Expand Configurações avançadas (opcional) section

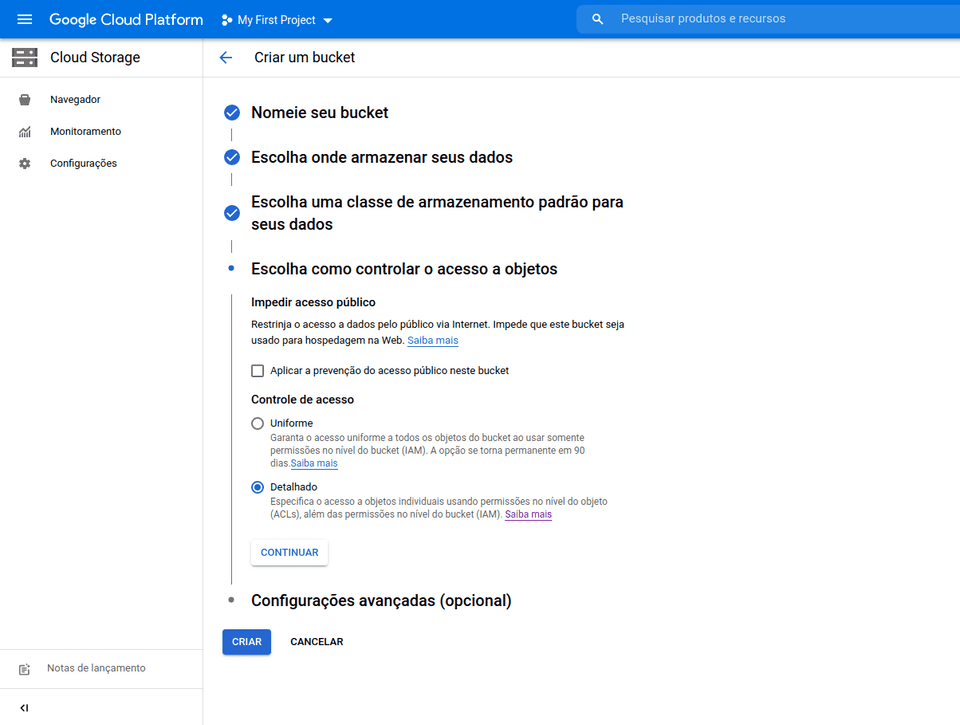[x=381, y=601]
